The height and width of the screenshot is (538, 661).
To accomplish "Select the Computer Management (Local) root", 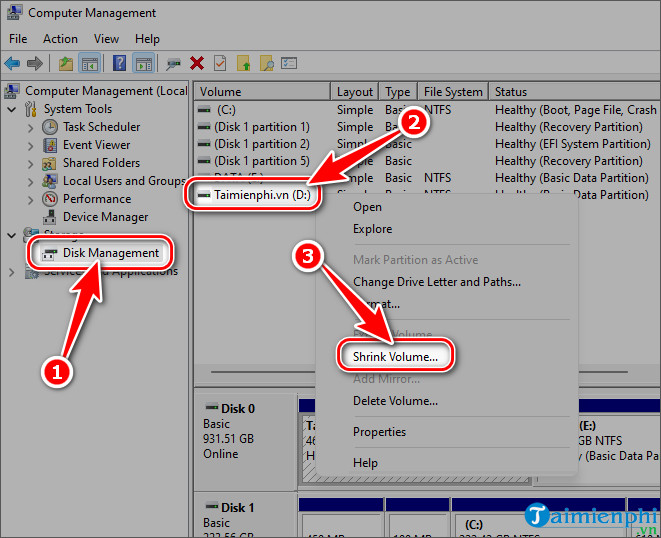I will pos(106,91).
